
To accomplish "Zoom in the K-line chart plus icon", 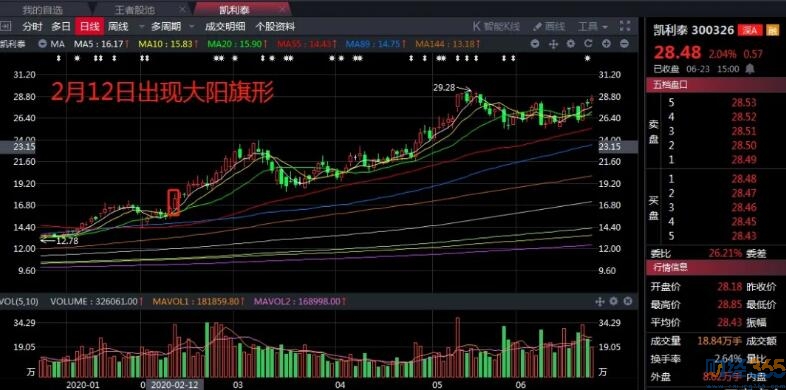I will pyautogui.click(x=606, y=44).
